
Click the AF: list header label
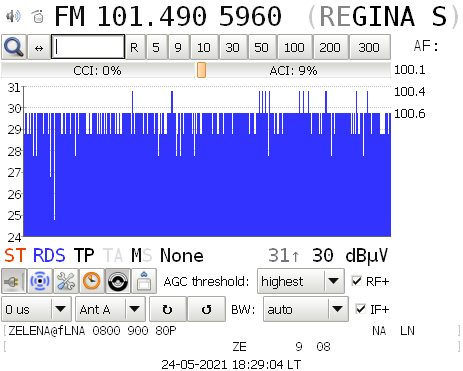(426, 46)
